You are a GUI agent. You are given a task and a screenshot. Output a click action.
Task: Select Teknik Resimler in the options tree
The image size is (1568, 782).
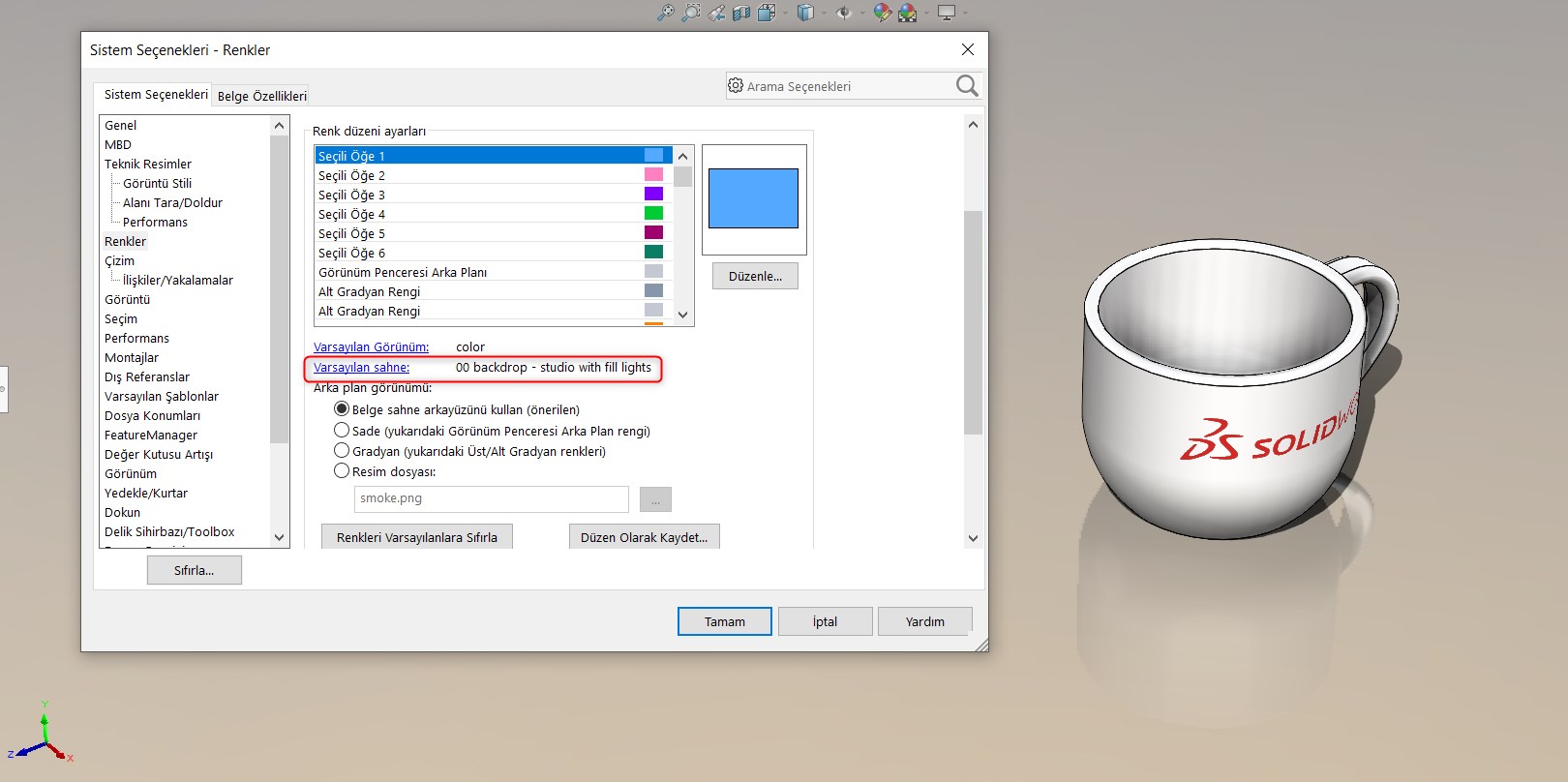(148, 164)
